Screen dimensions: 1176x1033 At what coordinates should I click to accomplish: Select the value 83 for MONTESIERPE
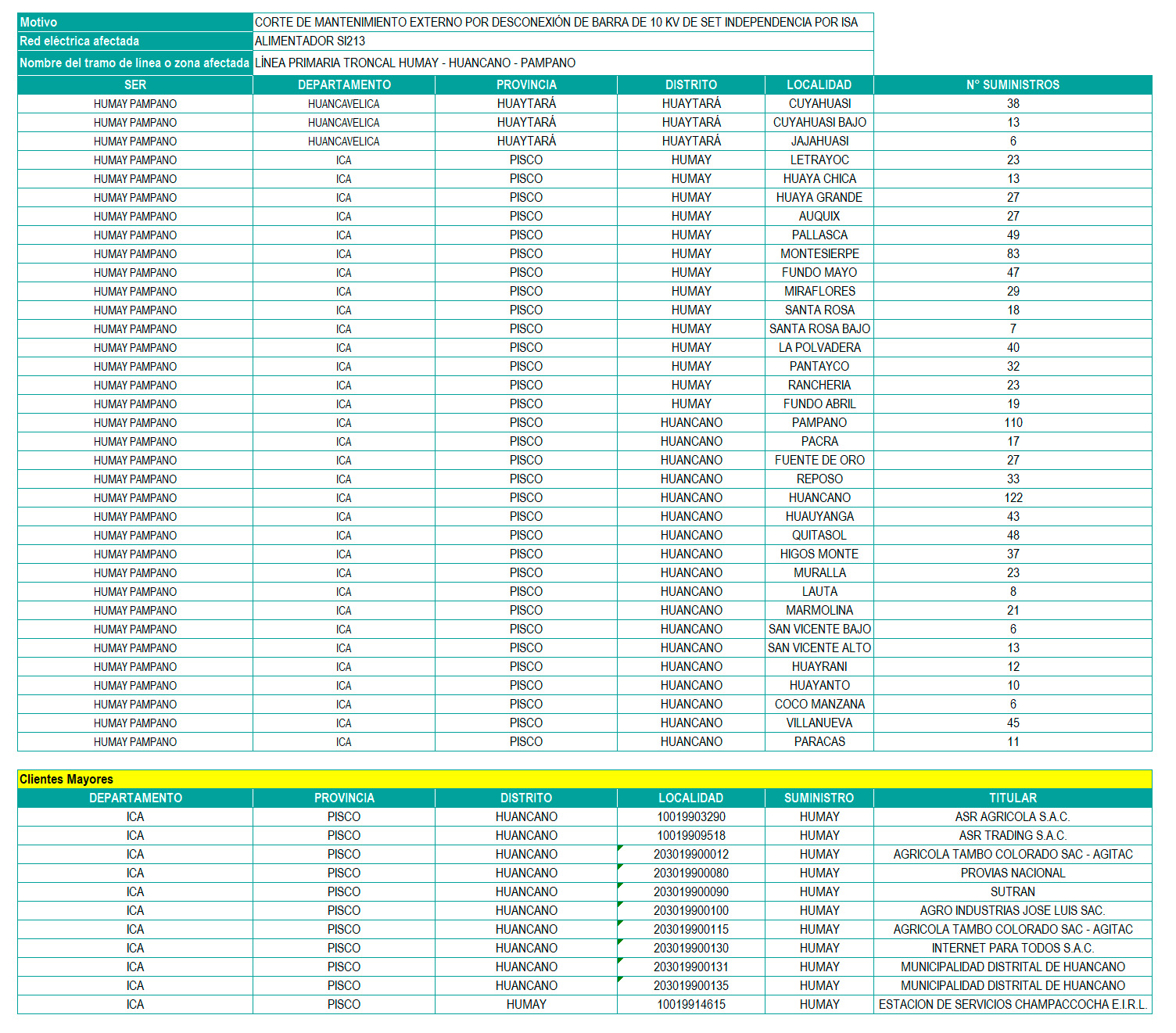(1013, 254)
